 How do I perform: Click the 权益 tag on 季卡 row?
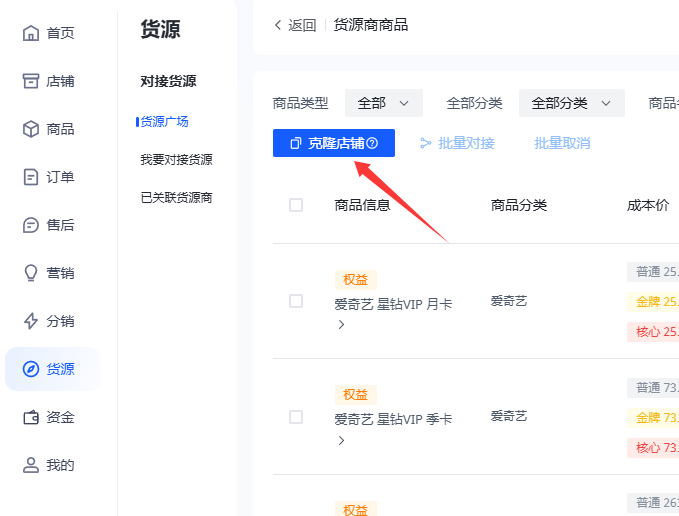click(356, 395)
